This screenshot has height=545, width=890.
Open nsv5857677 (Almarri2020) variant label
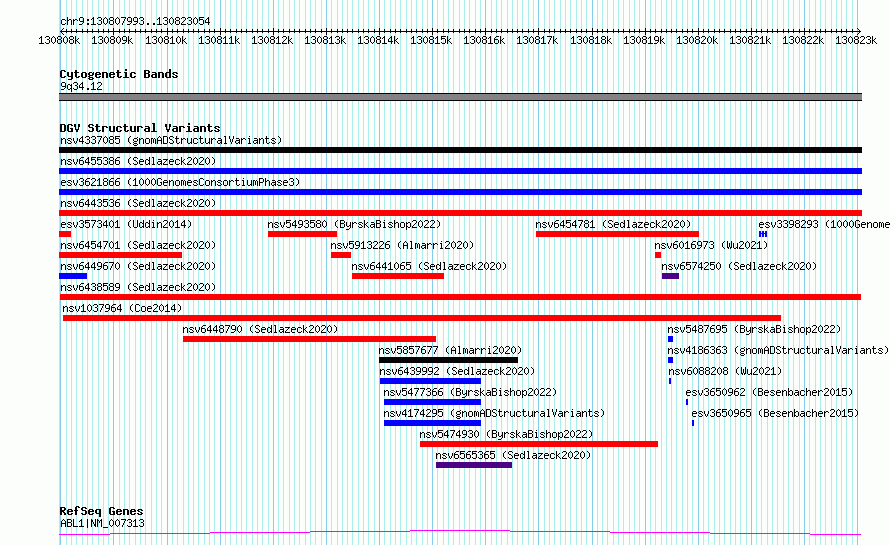[x=450, y=350]
